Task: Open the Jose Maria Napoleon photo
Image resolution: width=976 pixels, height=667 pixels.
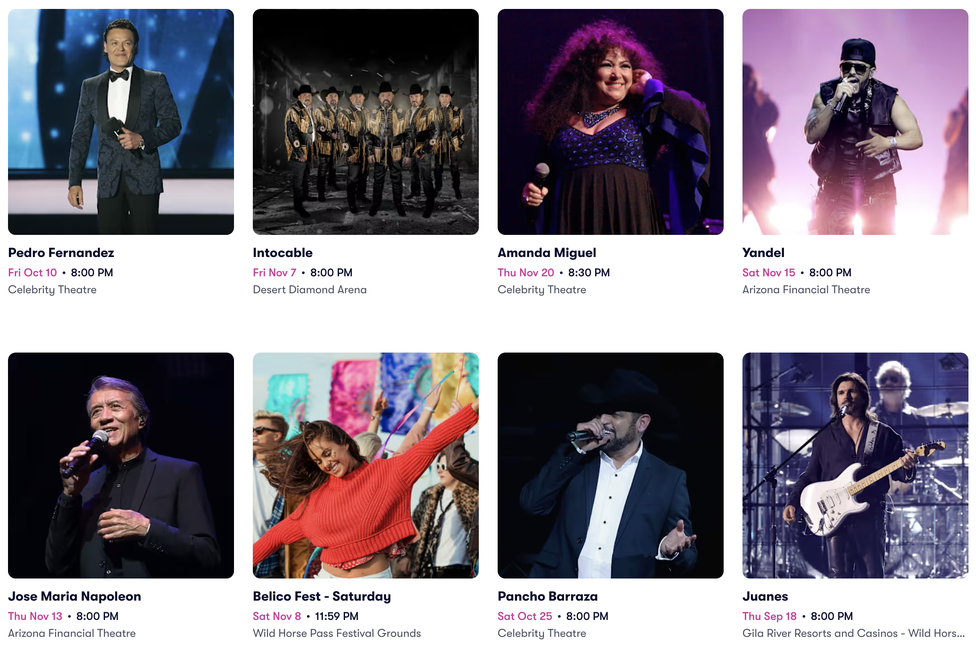Action: coord(121,465)
